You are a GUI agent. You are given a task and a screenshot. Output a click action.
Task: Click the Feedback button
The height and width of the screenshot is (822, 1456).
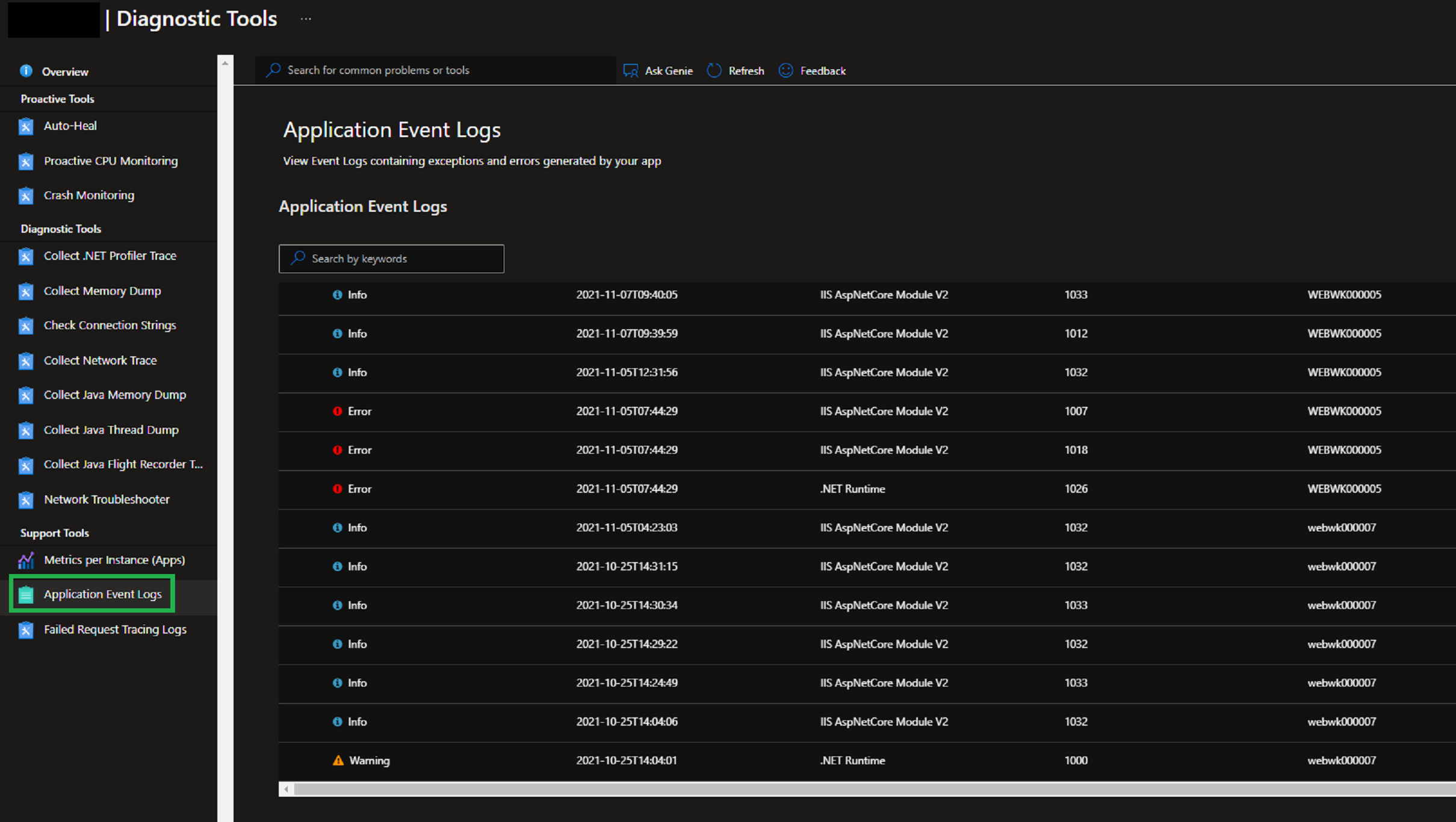pyautogui.click(x=812, y=70)
